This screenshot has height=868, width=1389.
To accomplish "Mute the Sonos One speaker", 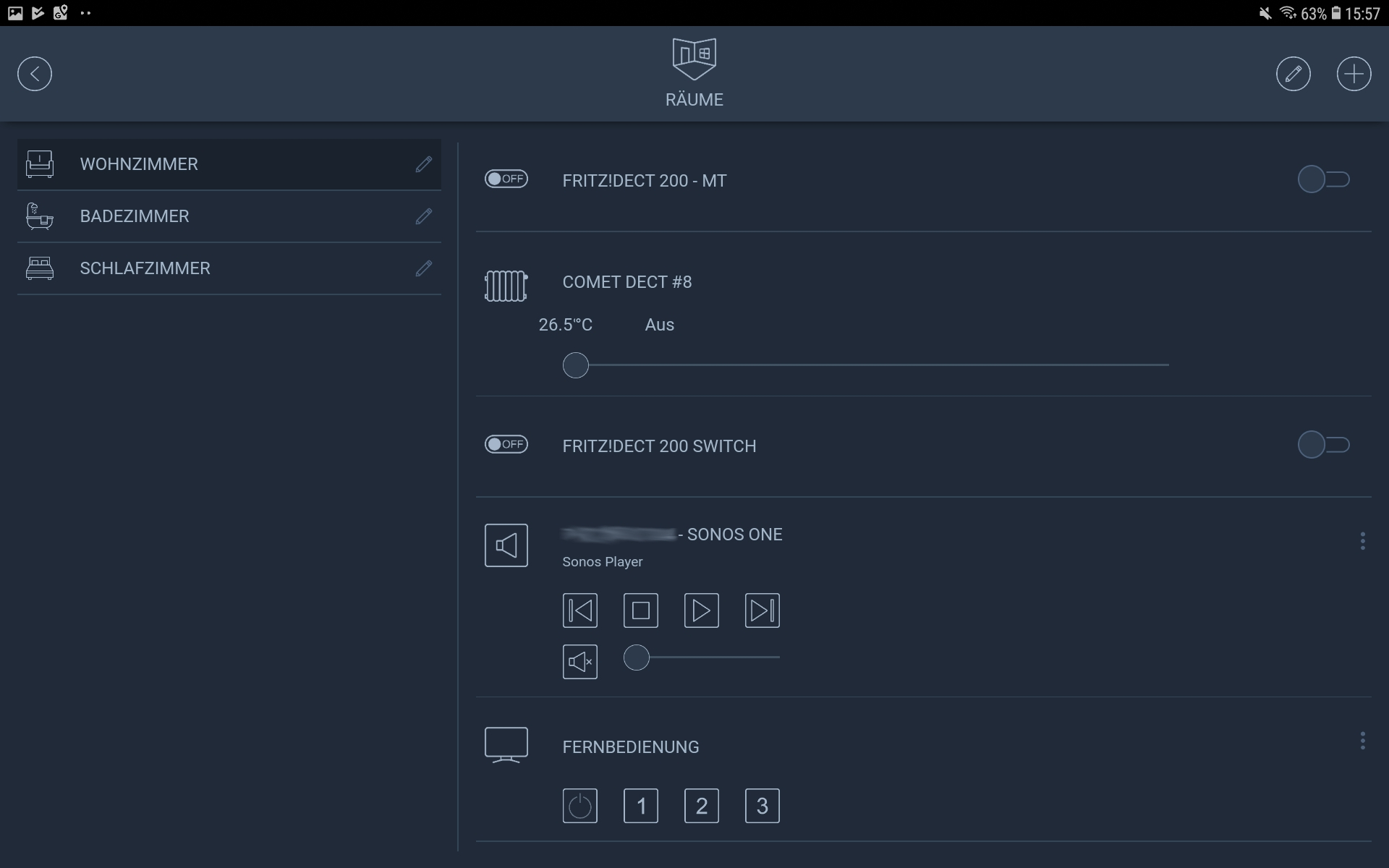I will pos(580,662).
